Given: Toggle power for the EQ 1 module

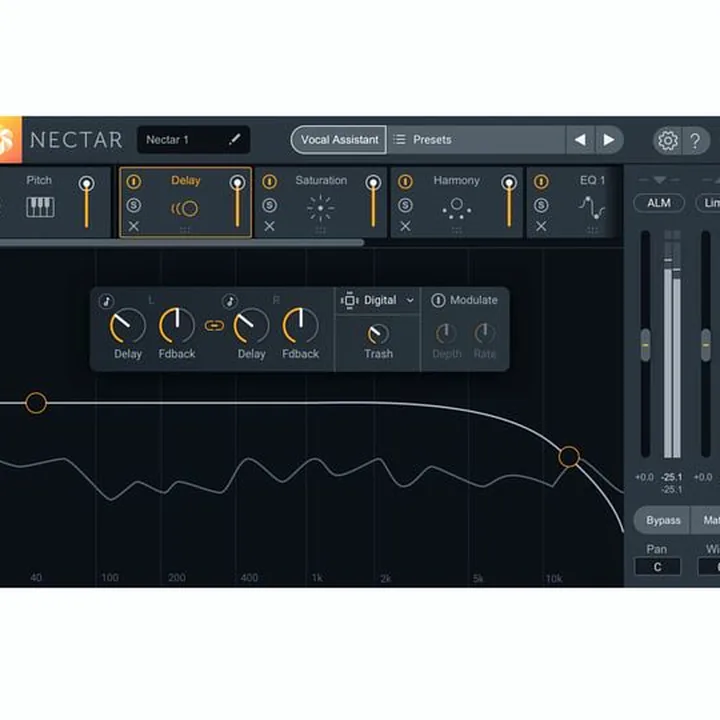Looking at the screenshot, I should click(x=541, y=182).
